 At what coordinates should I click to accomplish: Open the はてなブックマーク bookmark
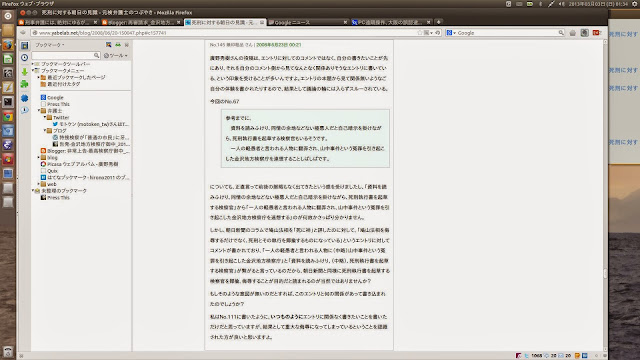click(x=85, y=178)
